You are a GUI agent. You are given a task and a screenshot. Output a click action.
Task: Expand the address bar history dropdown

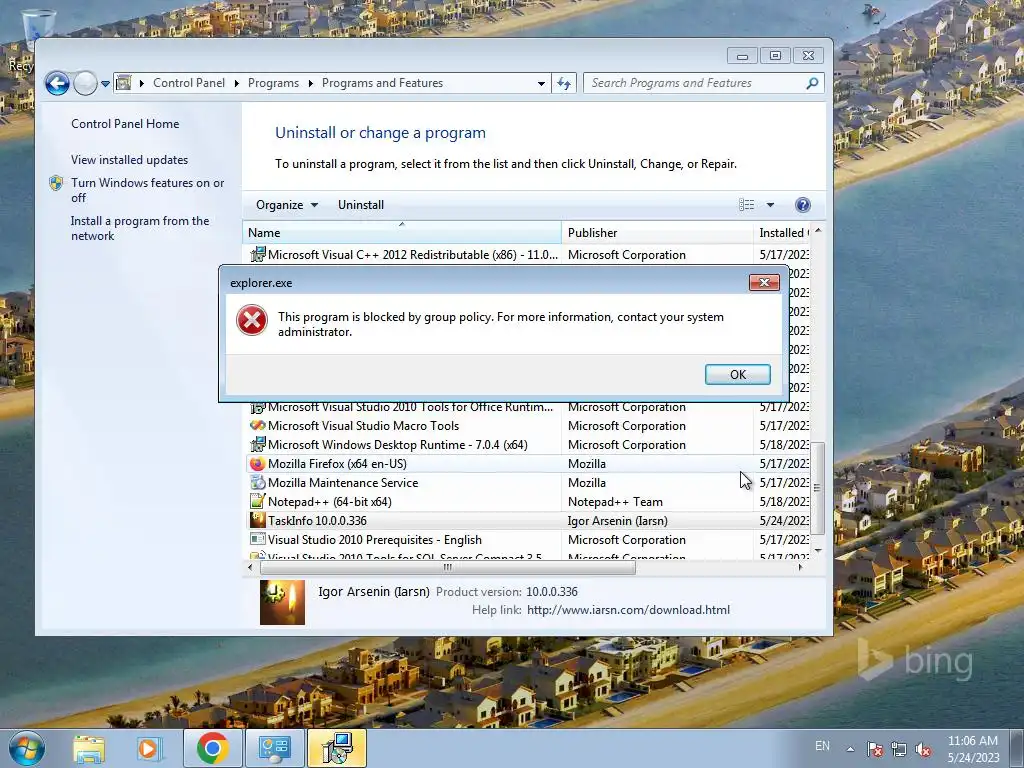[x=541, y=84]
